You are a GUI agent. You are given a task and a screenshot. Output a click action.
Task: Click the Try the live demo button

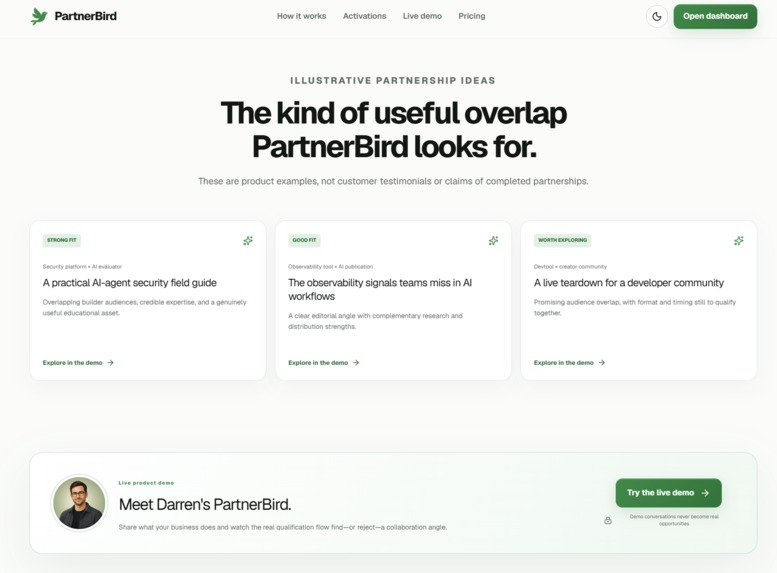[x=668, y=493]
